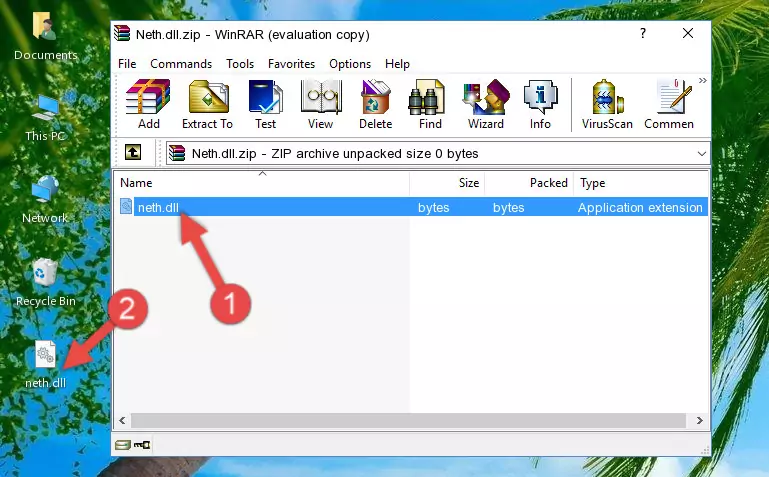
Task: Click the status bar drive icon
Action: pos(123,445)
